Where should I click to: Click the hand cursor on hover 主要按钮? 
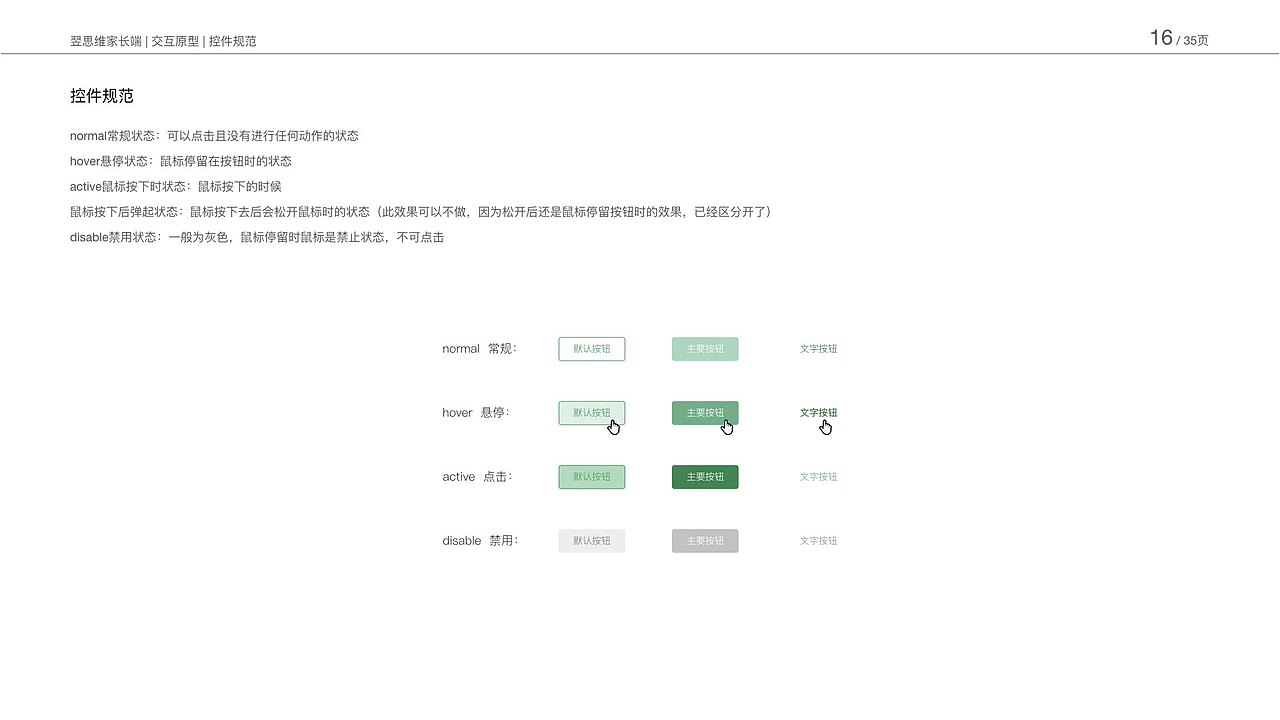(x=727, y=427)
